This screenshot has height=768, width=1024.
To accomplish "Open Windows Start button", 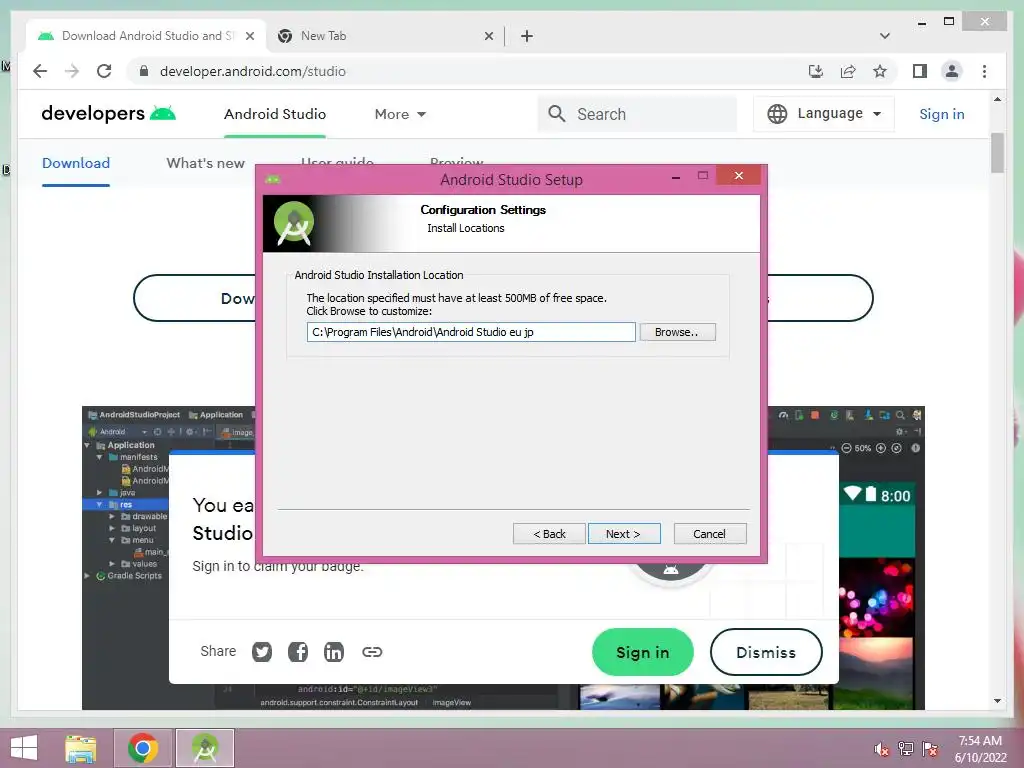I will click(24, 748).
